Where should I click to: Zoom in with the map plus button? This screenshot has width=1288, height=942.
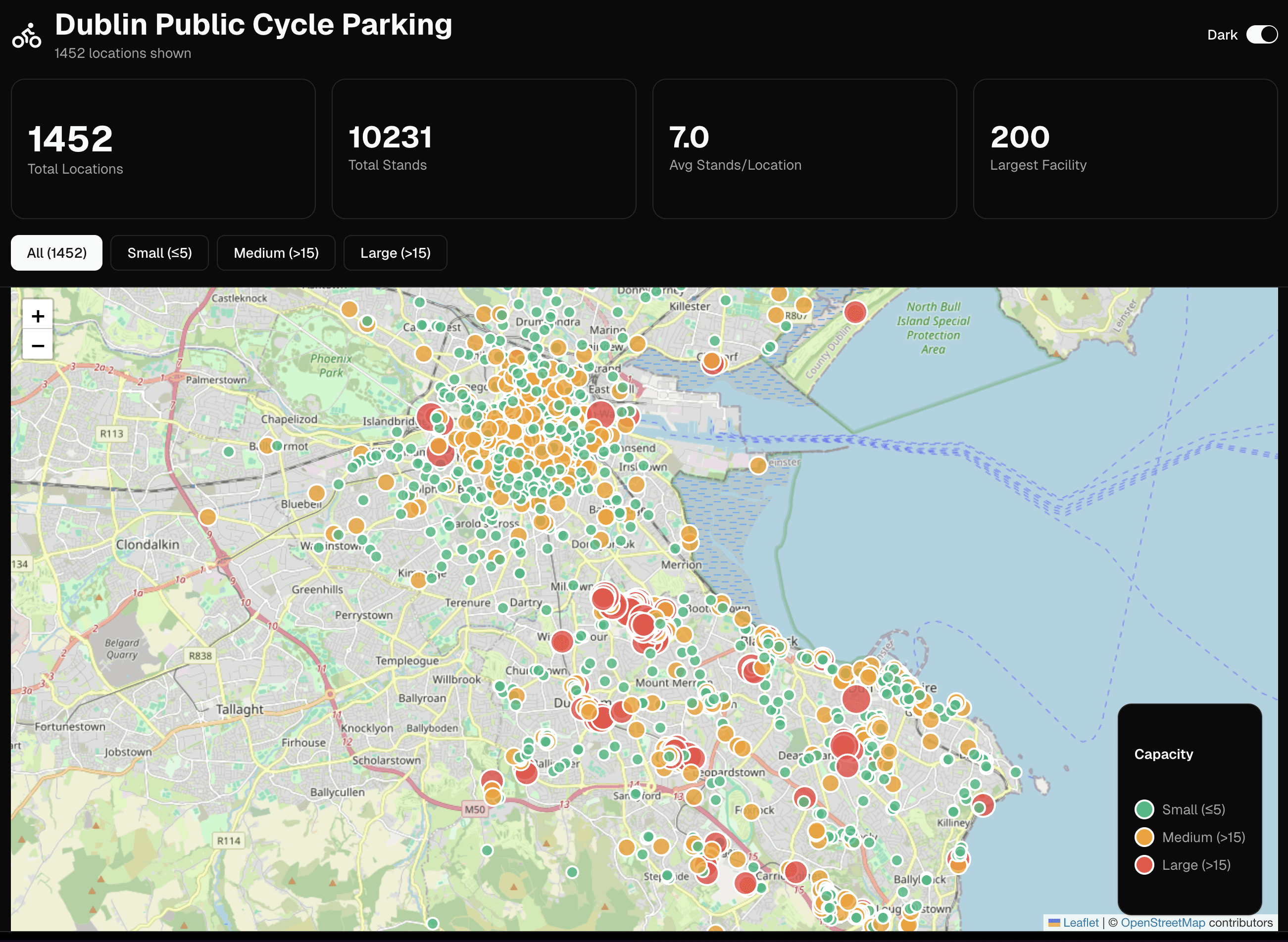[38, 316]
